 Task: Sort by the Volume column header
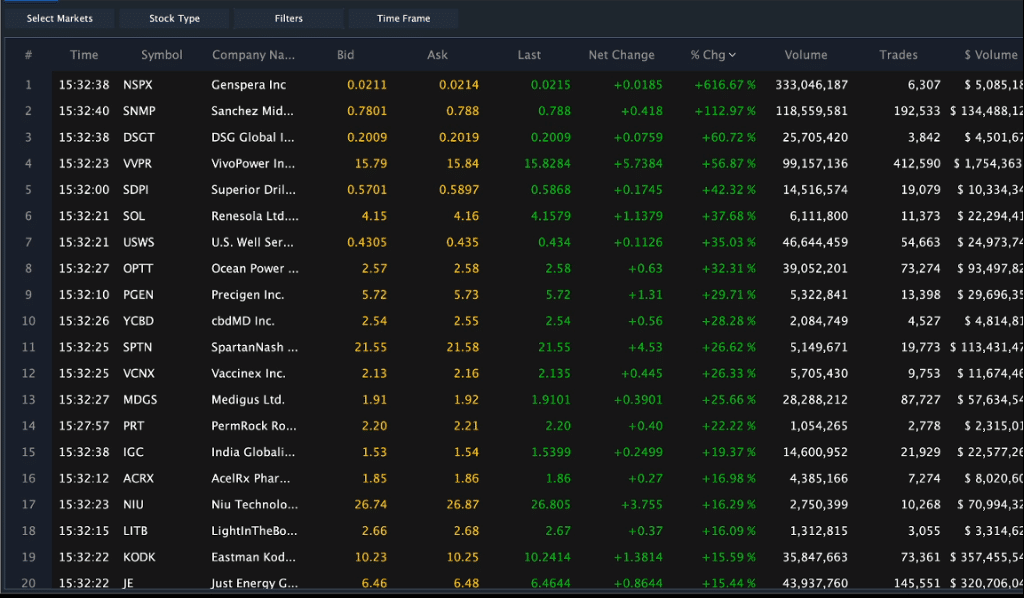(x=806, y=55)
